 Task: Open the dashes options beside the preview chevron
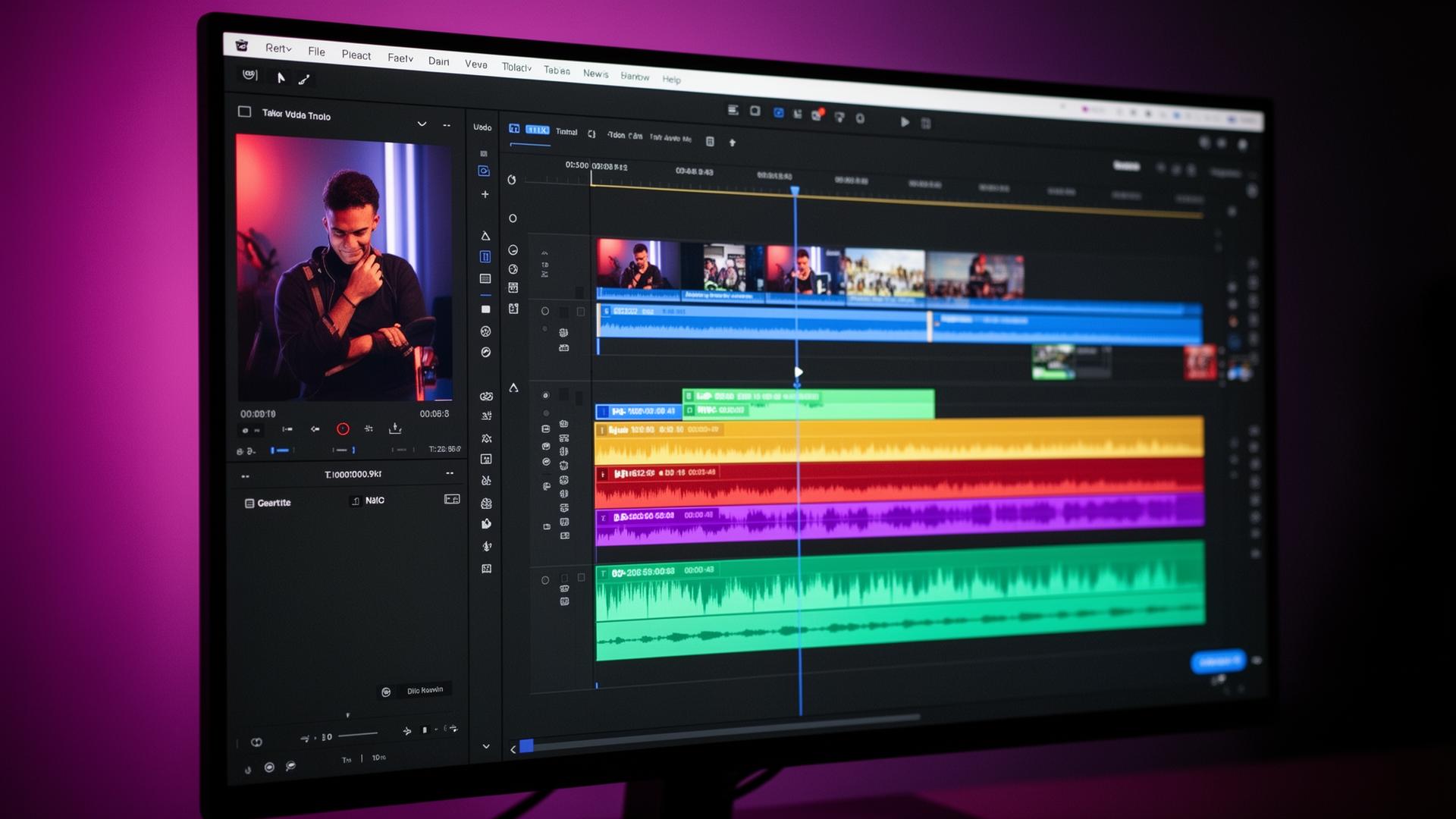click(447, 125)
